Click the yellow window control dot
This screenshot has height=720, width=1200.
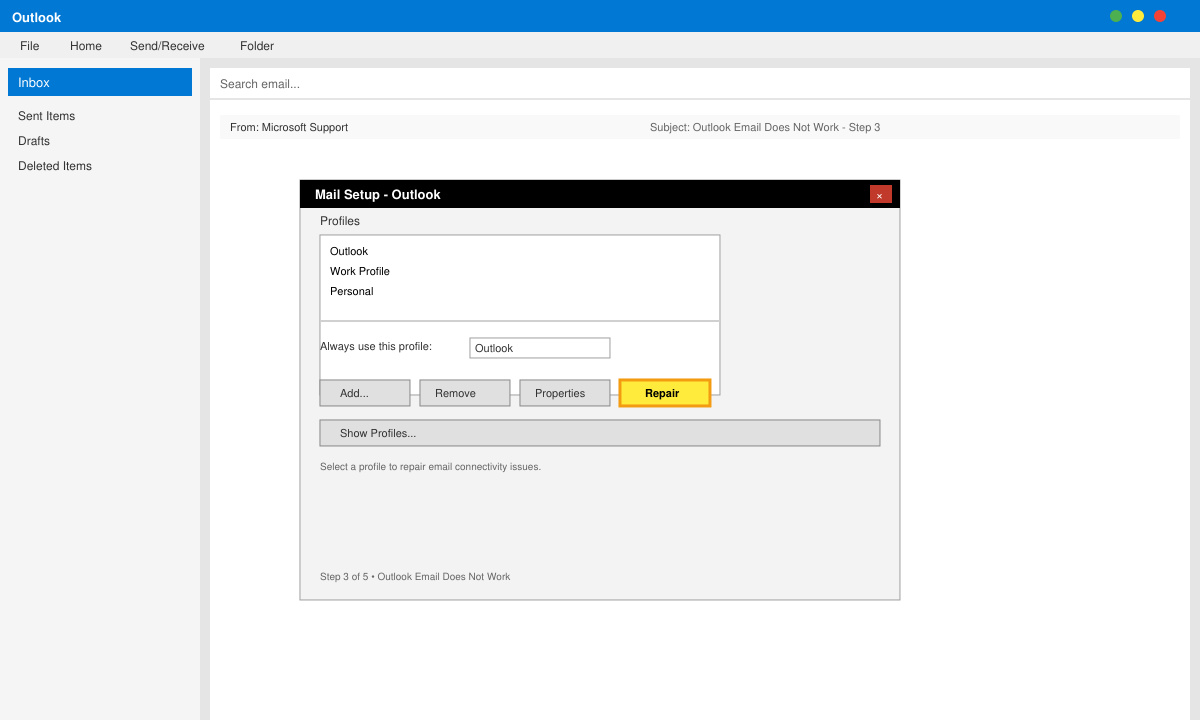[x=1138, y=16]
